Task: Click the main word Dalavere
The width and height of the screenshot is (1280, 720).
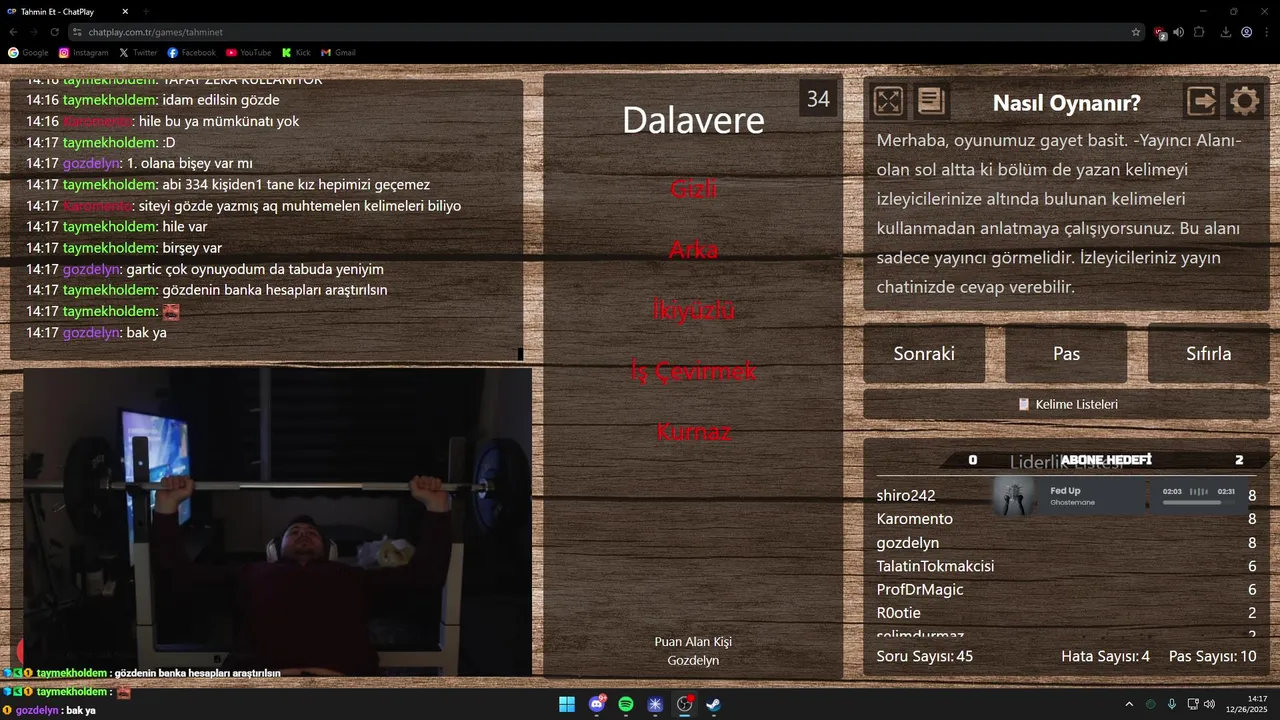Action: click(693, 120)
